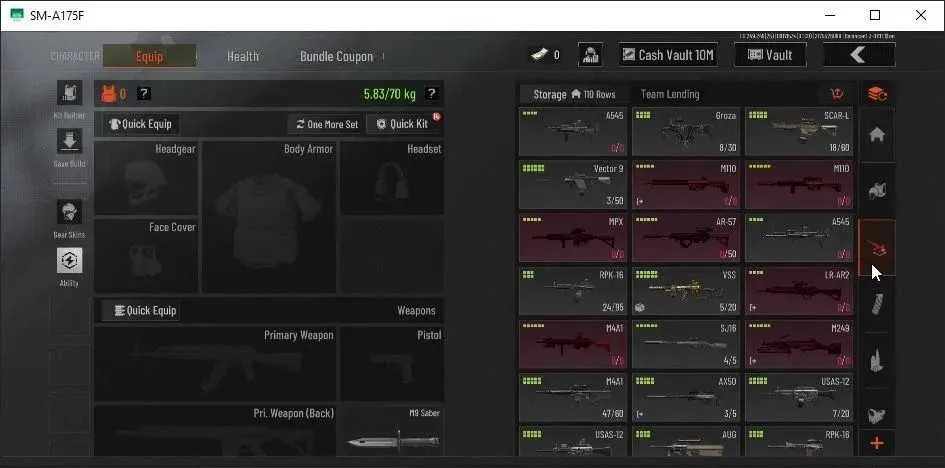Viewport: 945px width, 468px height.
Task: Select the AX50 weapon card
Action: [x=686, y=397]
